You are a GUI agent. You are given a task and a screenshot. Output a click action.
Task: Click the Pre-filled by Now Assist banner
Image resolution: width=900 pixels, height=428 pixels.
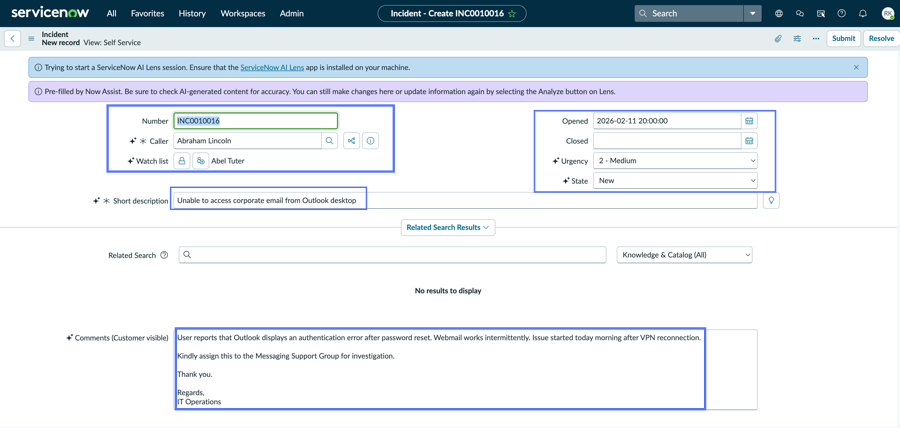pos(448,91)
